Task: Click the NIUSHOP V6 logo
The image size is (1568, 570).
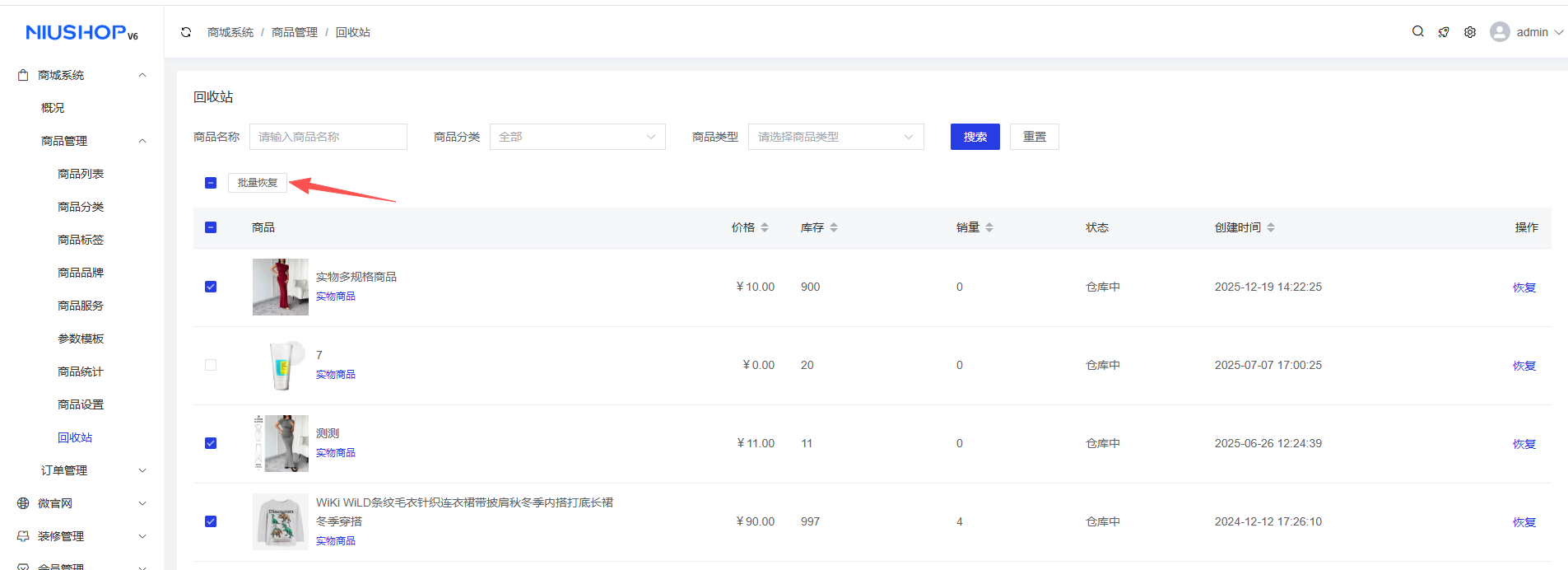Action: pyautogui.click(x=81, y=32)
